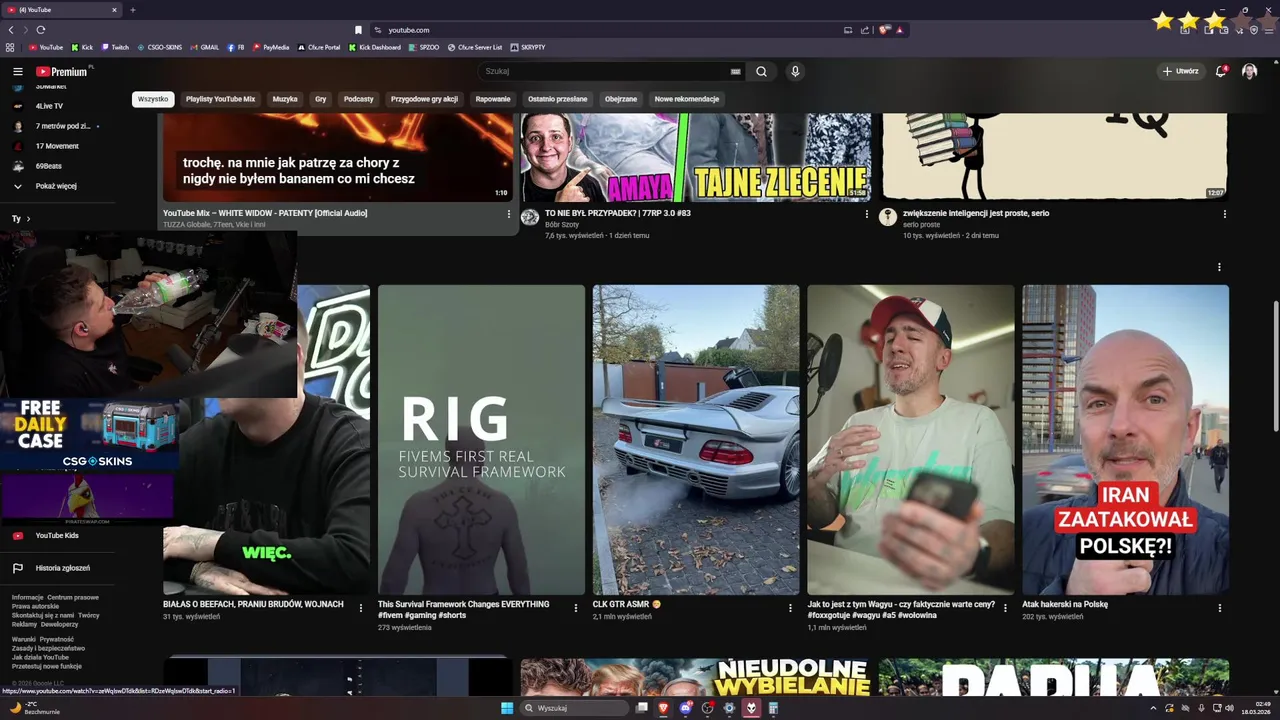Open the CLK GTR ASMR car thumbnail
Viewport: 1280px width, 720px height.
click(696, 440)
